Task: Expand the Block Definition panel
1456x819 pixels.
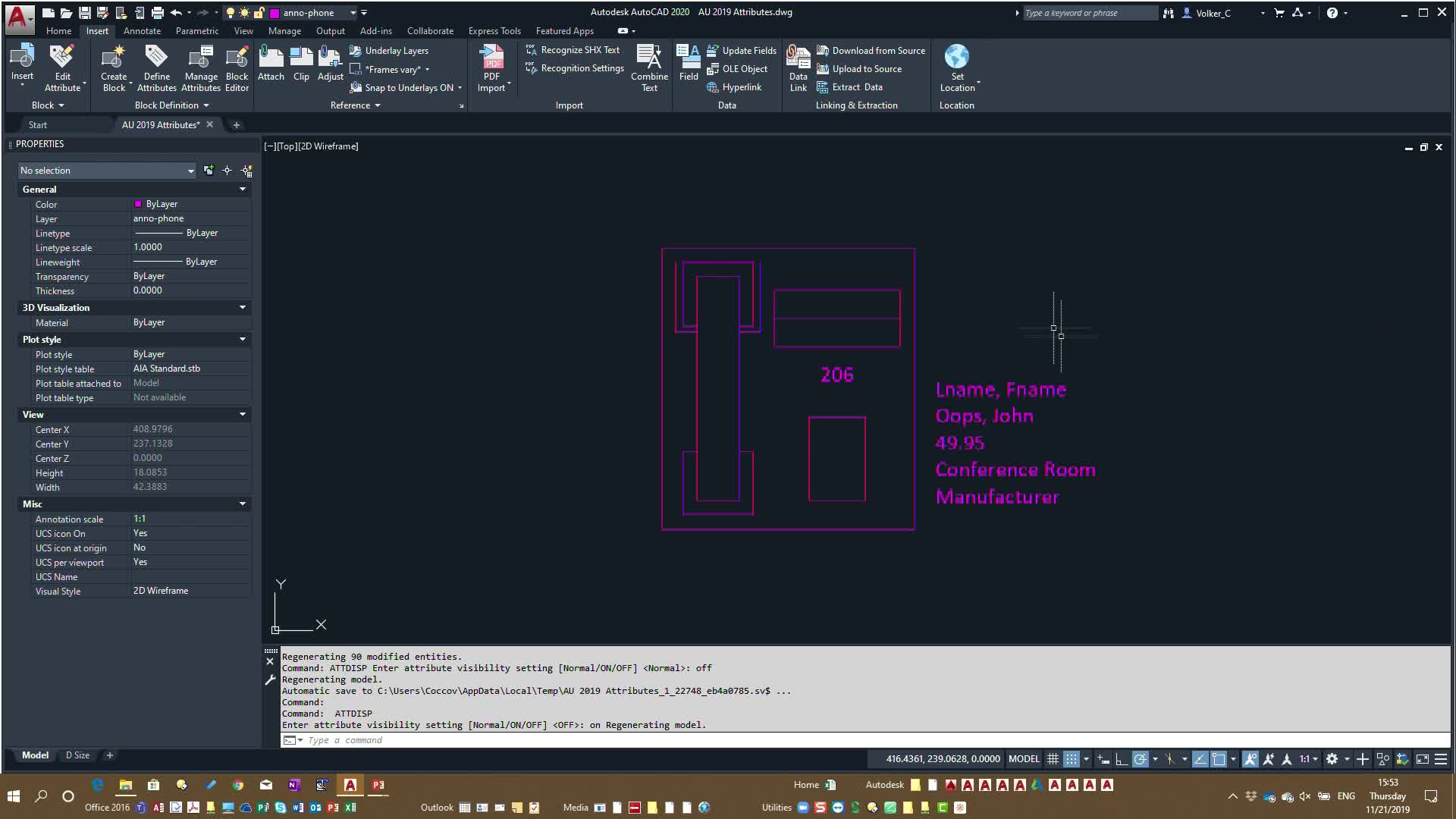Action: [x=171, y=105]
